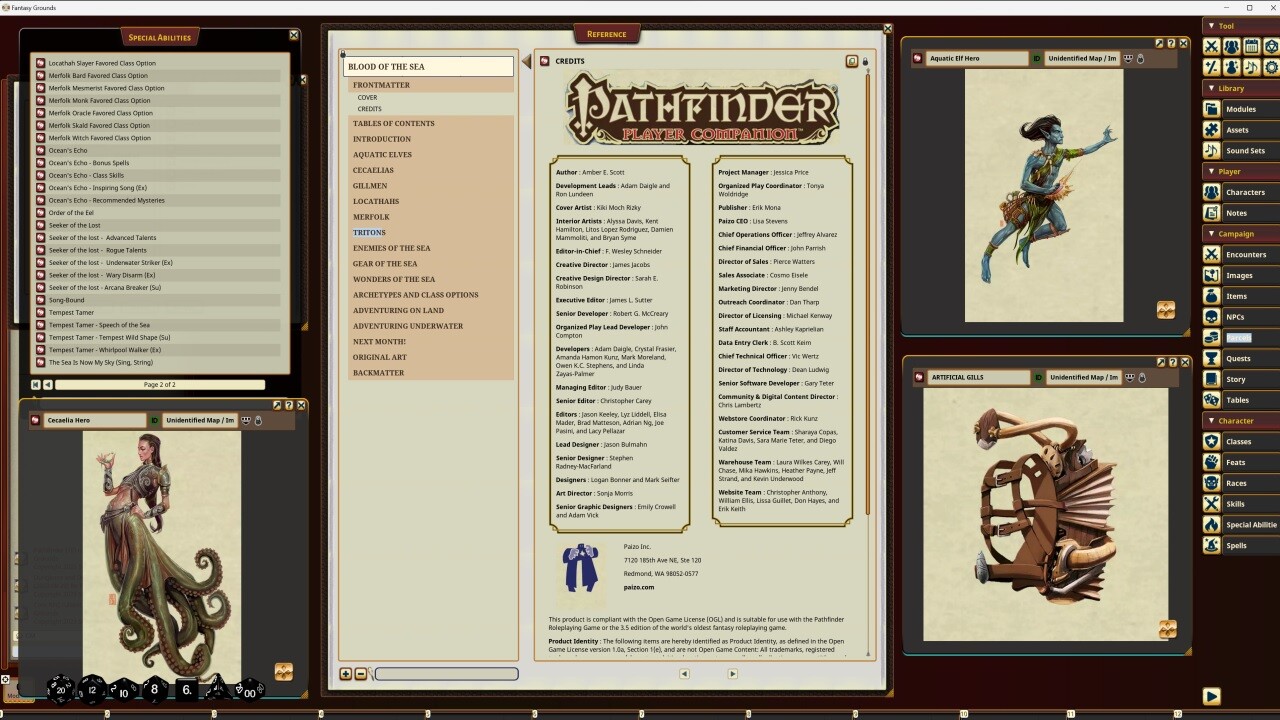This screenshot has height=720, width=1280.
Task: Toggle the lock icon on the Credits page
Action: 866,61
